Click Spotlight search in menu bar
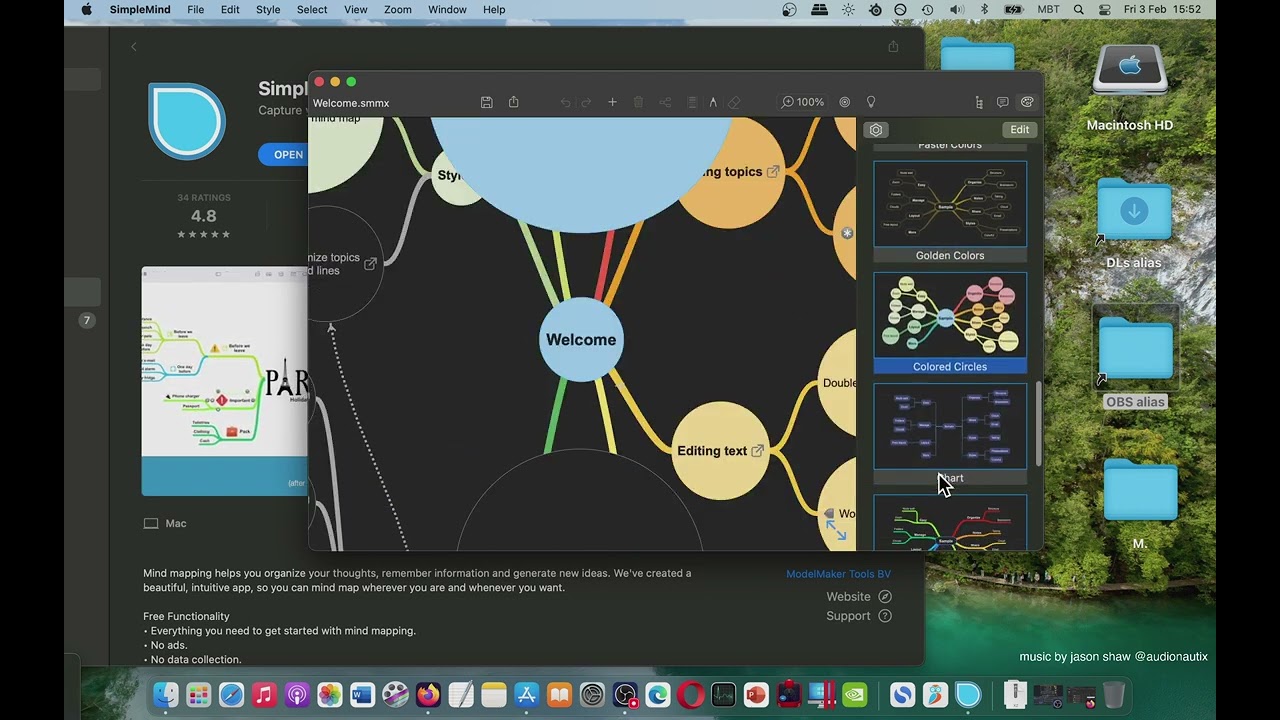The width and height of the screenshot is (1280, 720). [1078, 9]
